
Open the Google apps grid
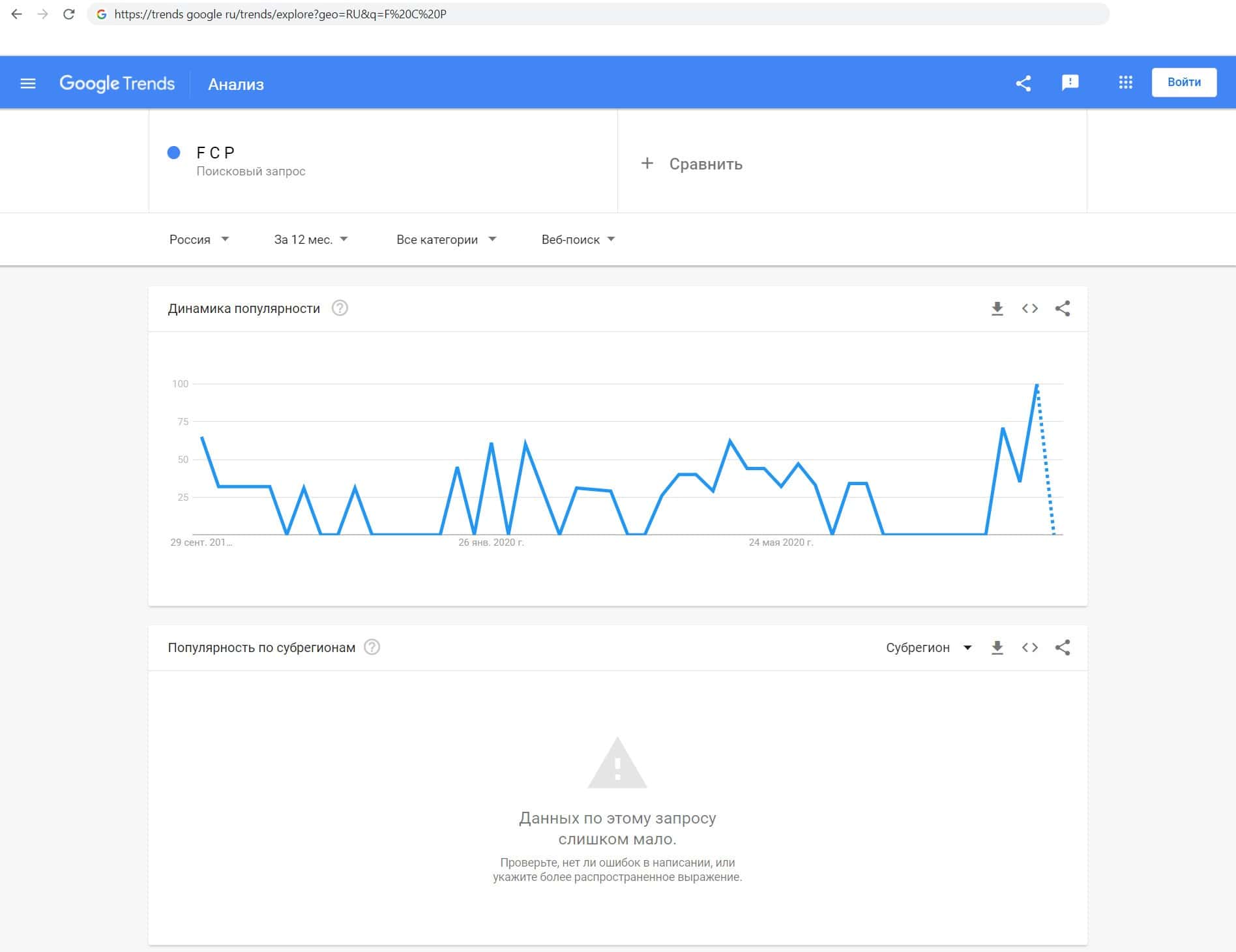point(1126,82)
